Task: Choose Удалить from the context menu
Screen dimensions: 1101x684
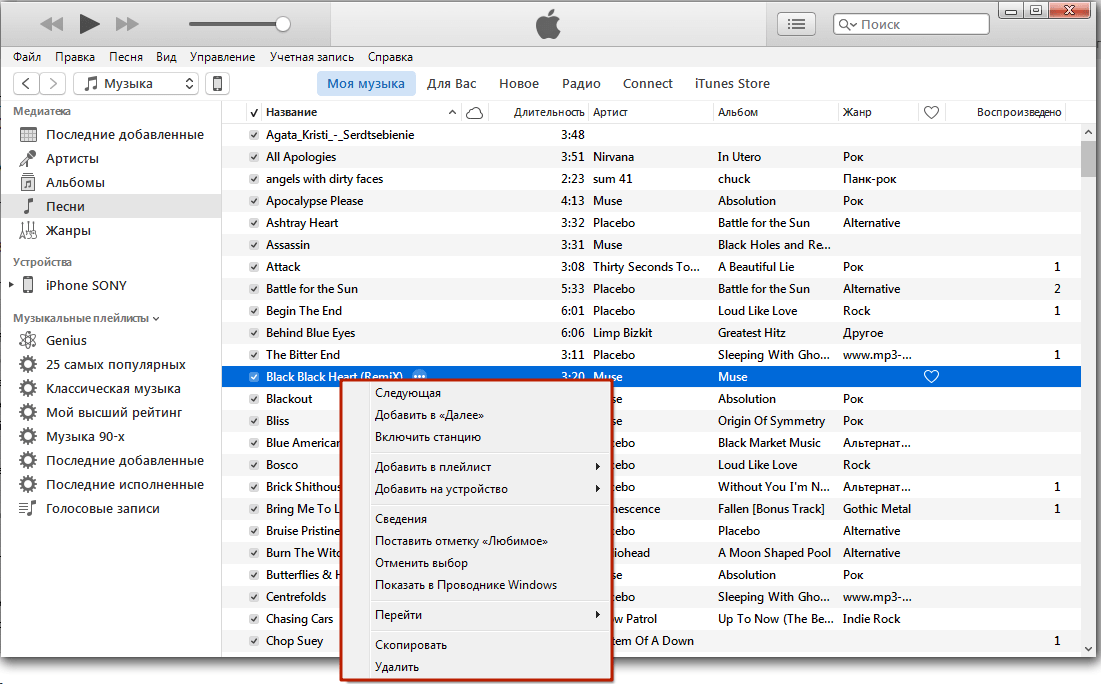Action: click(475, 666)
